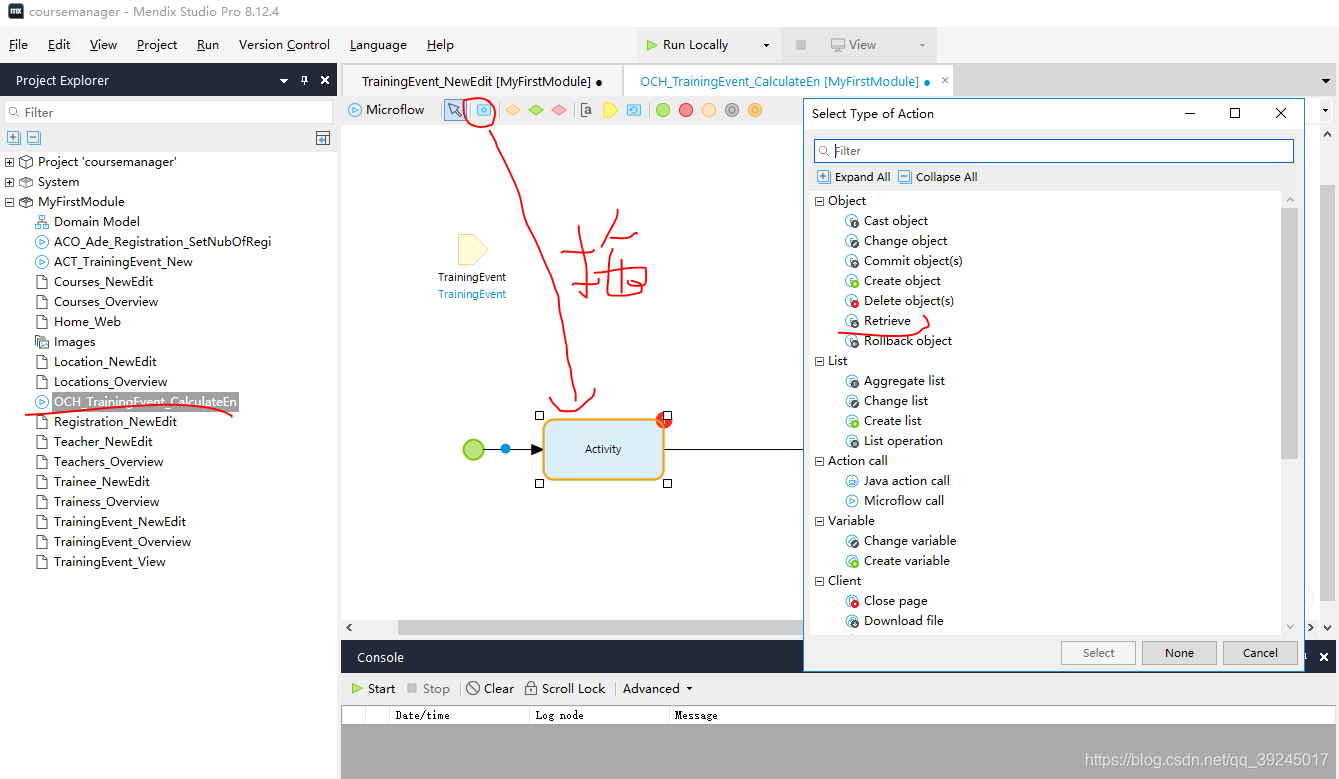Select the yellow Parameter tool
Viewport: 1339px width, 779px height.
tap(610, 110)
